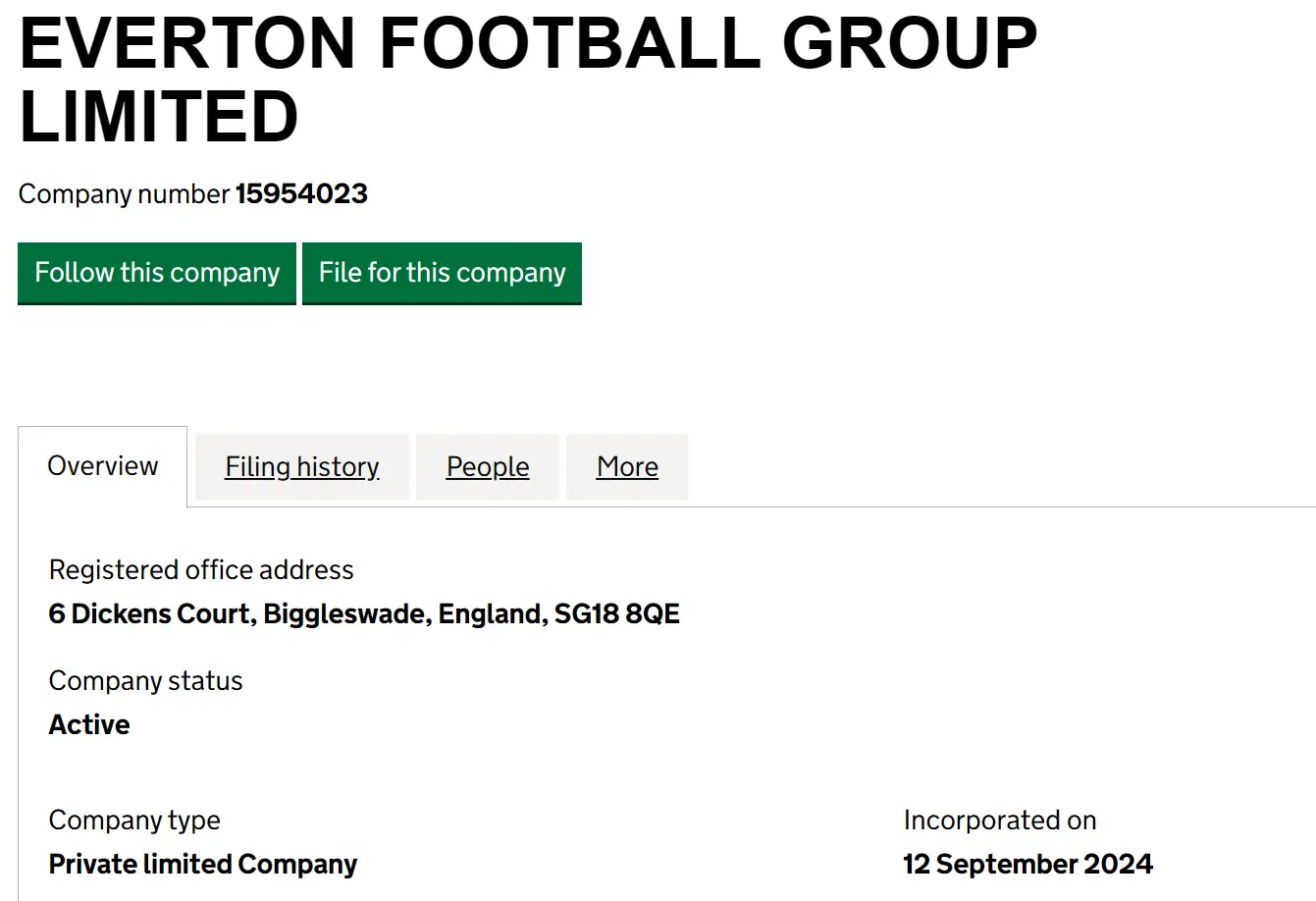The width and height of the screenshot is (1316, 901).
Task: Switch to the People tab
Action: click(x=488, y=467)
